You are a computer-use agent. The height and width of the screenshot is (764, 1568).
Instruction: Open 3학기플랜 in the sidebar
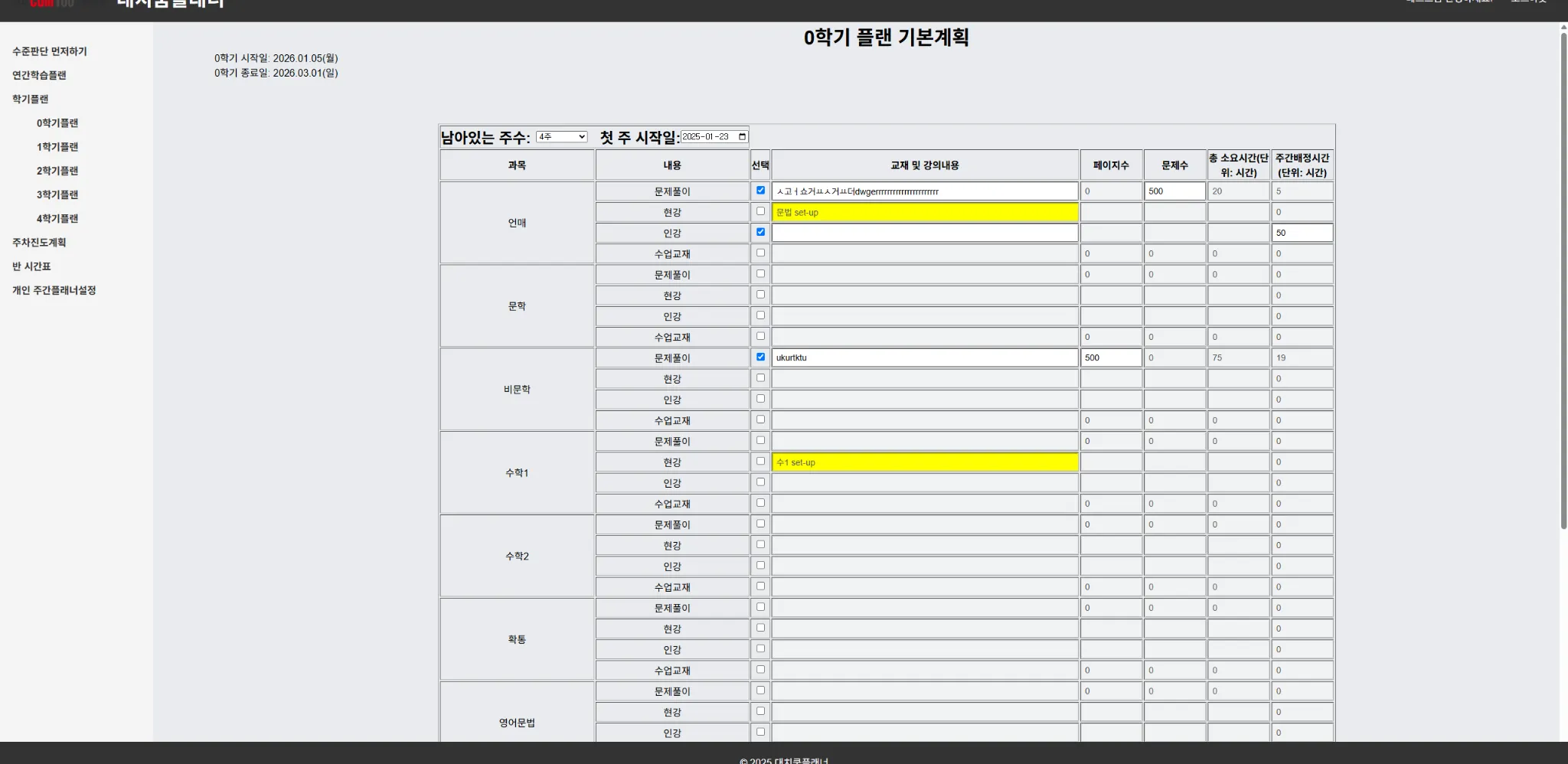coord(57,194)
